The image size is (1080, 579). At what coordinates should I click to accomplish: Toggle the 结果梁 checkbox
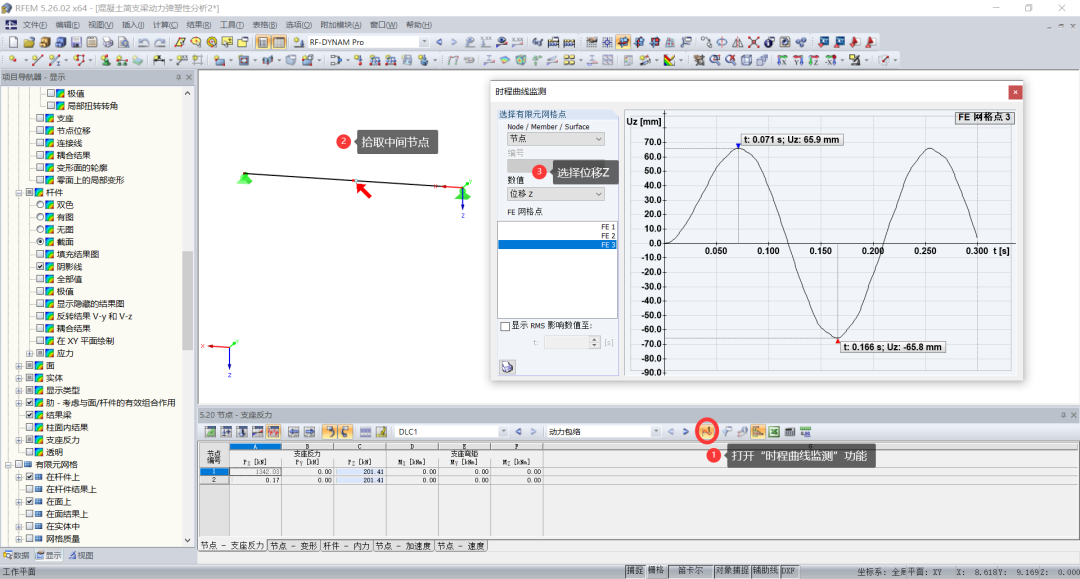[x=30, y=415]
